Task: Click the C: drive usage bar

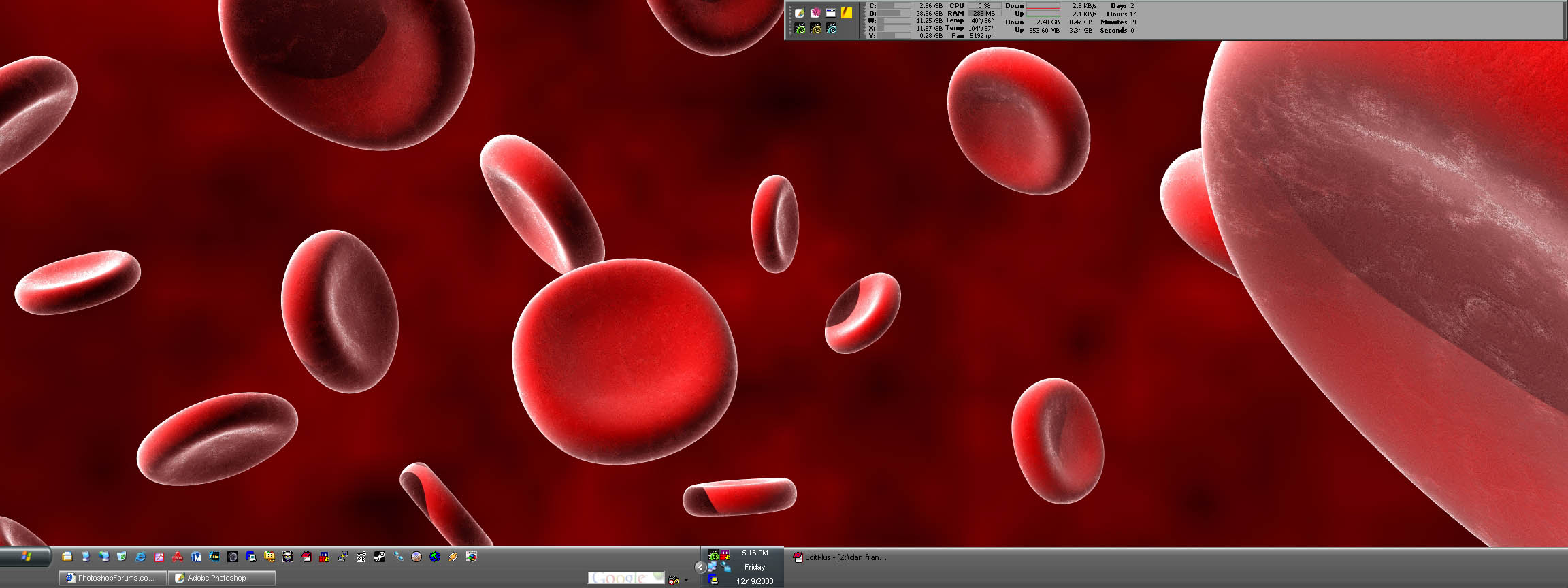Action: [x=894, y=6]
